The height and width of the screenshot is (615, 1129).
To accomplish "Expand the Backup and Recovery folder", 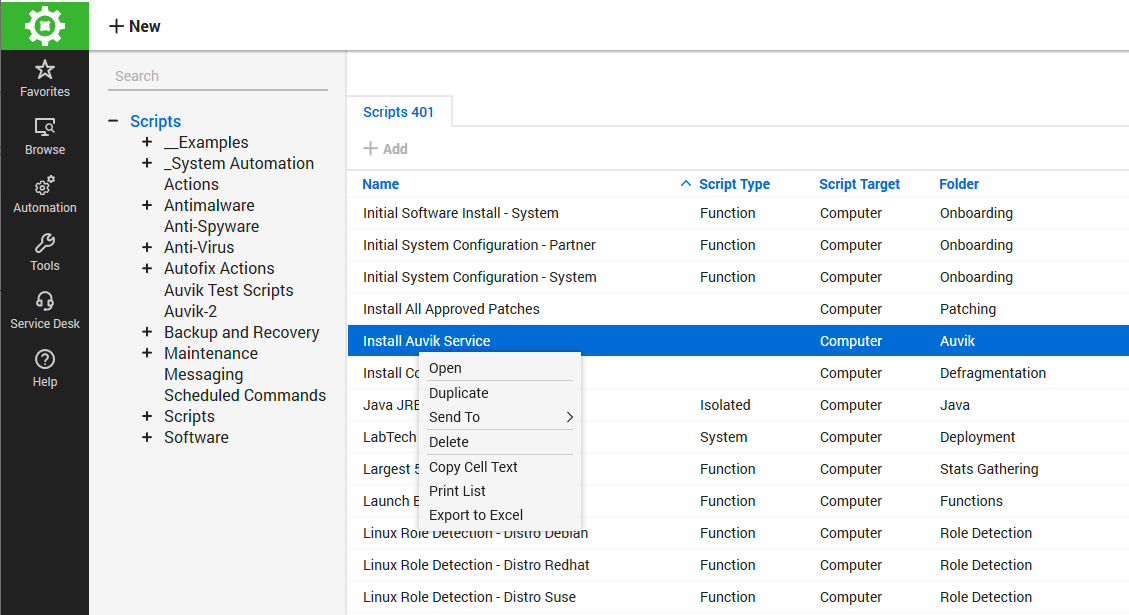I will [x=147, y=332].
